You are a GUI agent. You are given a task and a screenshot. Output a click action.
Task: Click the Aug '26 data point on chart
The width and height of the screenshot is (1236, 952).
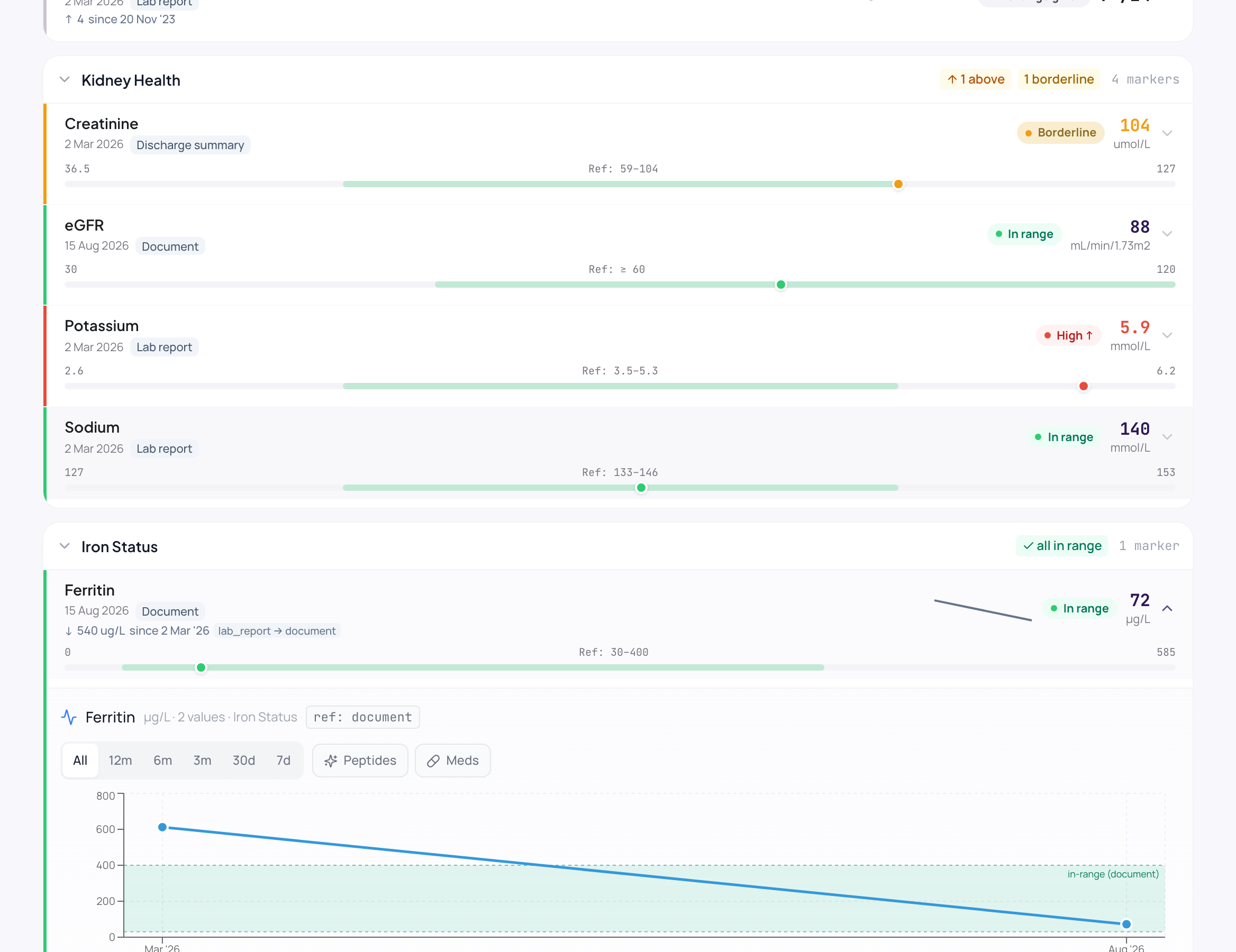click(1126, 924)
